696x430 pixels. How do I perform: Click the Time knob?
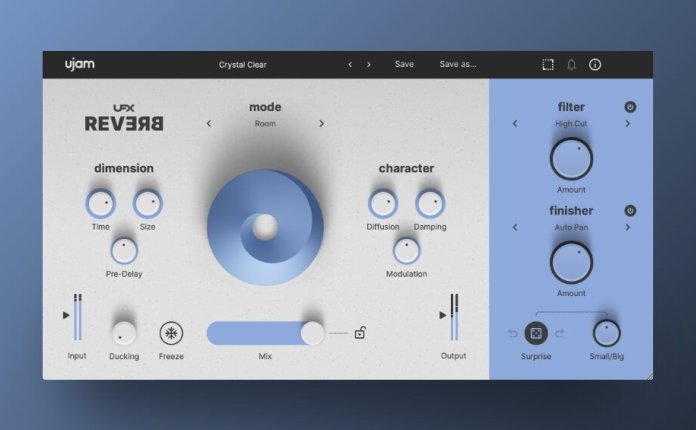coord(100,204)
